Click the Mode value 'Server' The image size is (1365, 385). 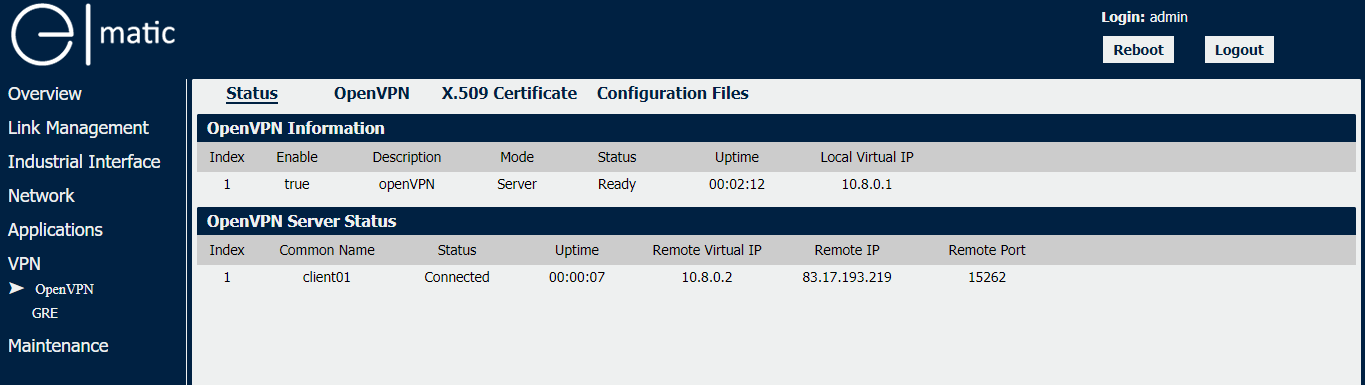point(517,184)
